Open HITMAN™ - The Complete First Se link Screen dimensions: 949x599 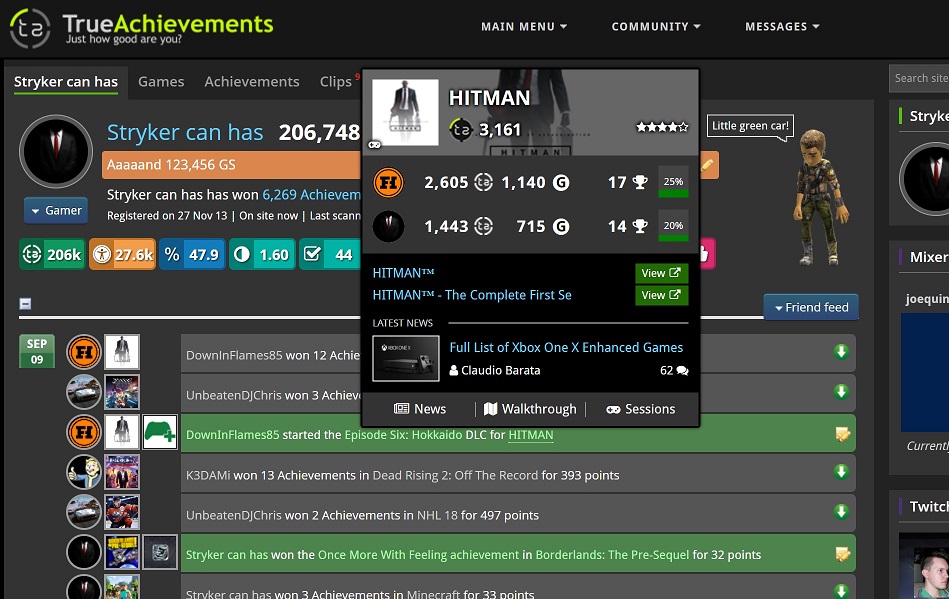pos(472,295)
